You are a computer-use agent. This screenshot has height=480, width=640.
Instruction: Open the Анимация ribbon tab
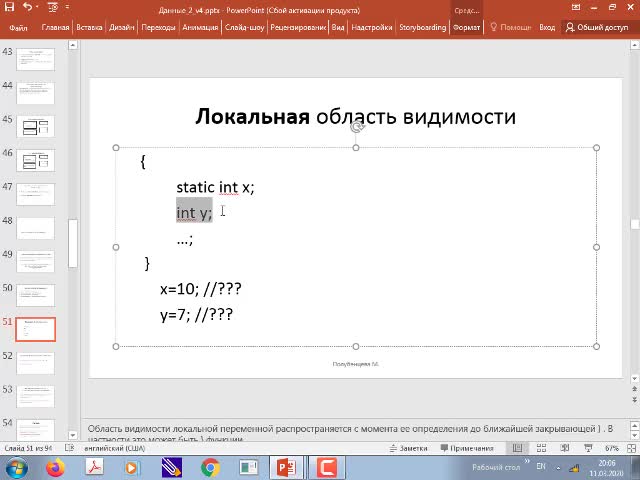click(x=200, y=27)
